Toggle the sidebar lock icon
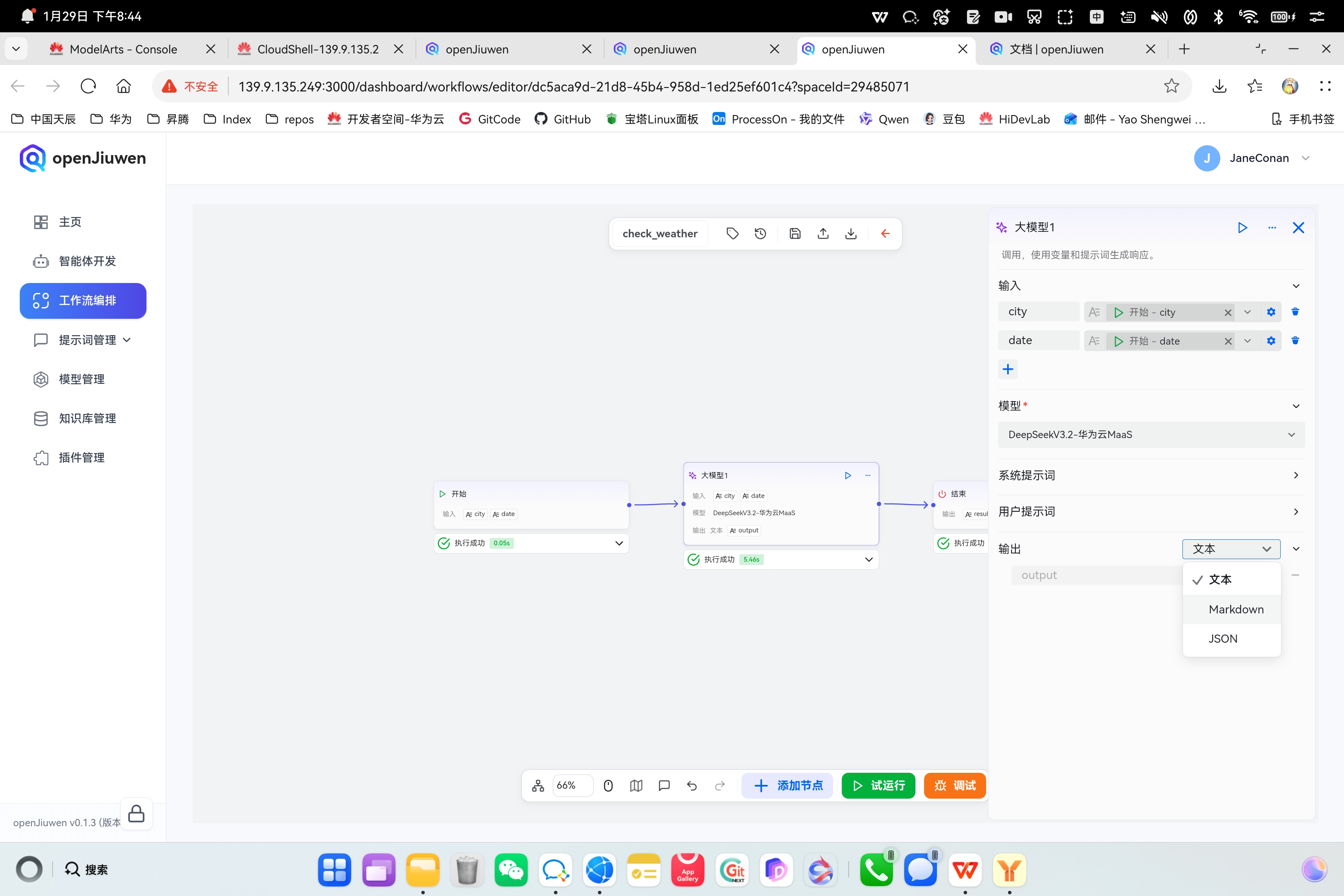1344x896 pixels. (136, 813)
